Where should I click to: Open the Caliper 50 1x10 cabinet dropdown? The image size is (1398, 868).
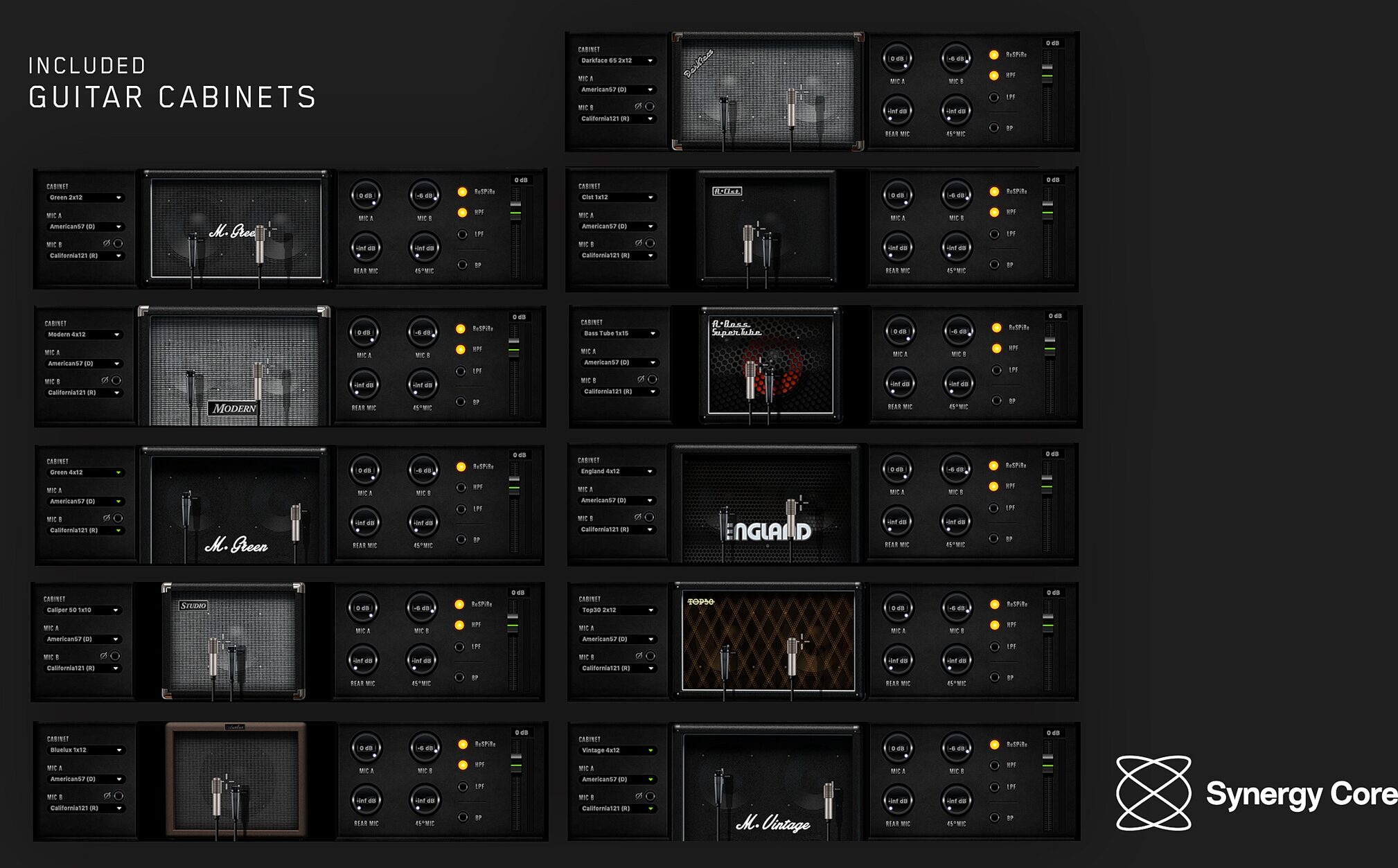pyautogui.click(x=82, y=610)
